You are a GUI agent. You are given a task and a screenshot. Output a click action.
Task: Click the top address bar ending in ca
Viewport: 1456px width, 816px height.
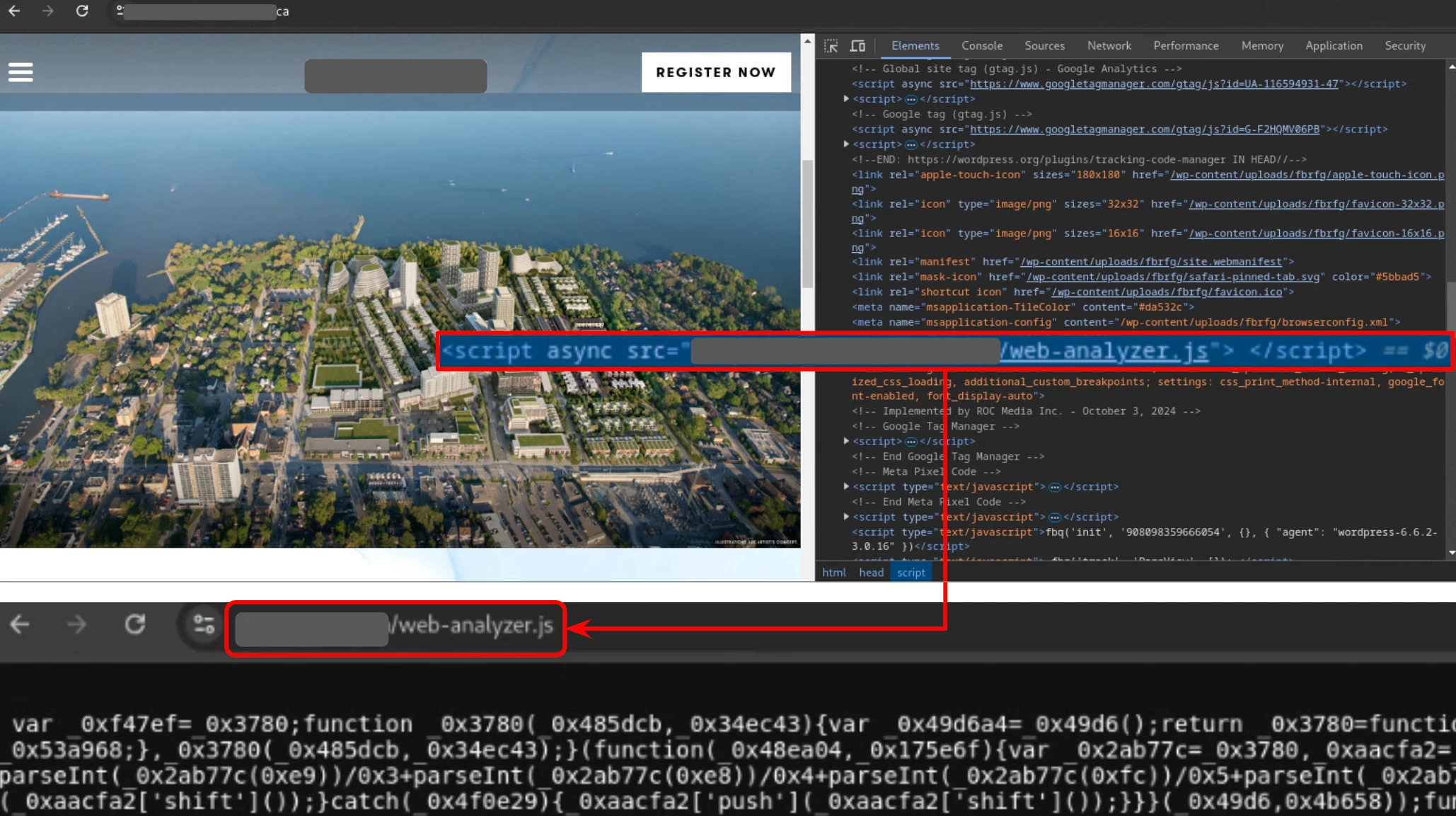point(205,11)
